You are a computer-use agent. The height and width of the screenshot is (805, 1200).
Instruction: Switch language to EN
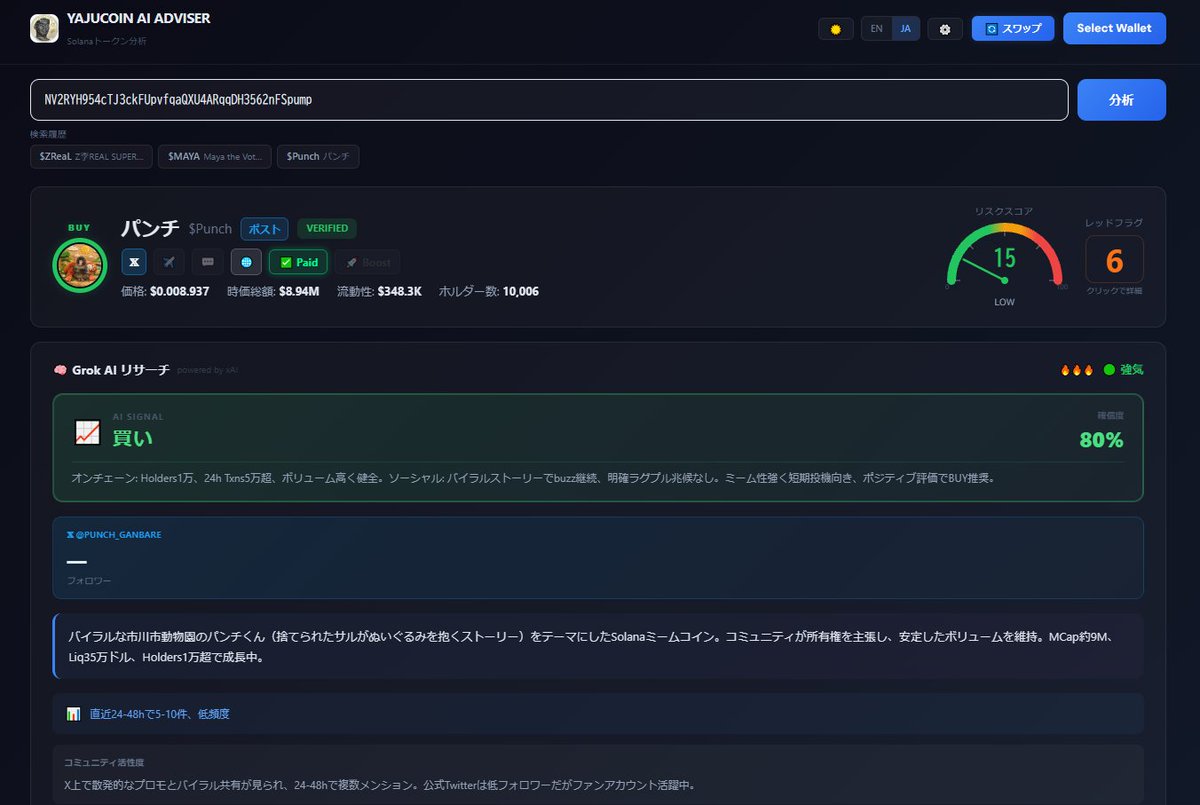coord(876,28)
